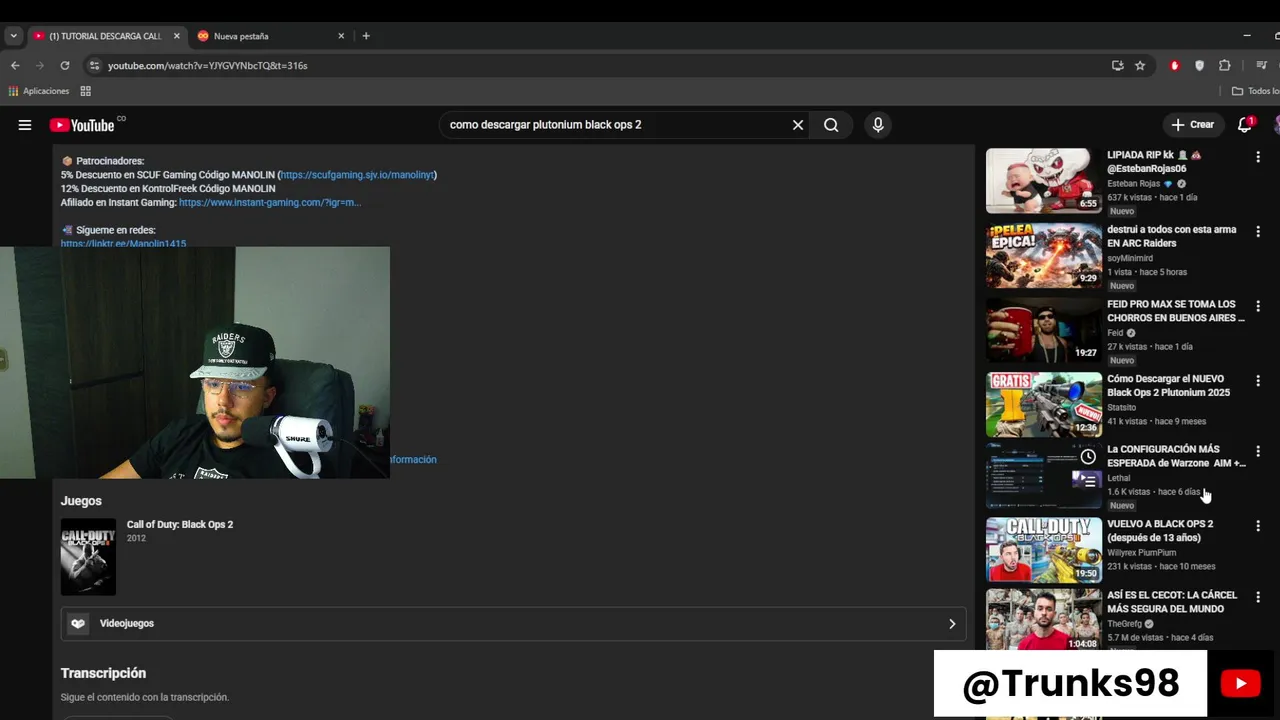The height and width of the screenshot is (720, 1280).
Task: Bookmark this page with star icon
Action: point(1140,65)
